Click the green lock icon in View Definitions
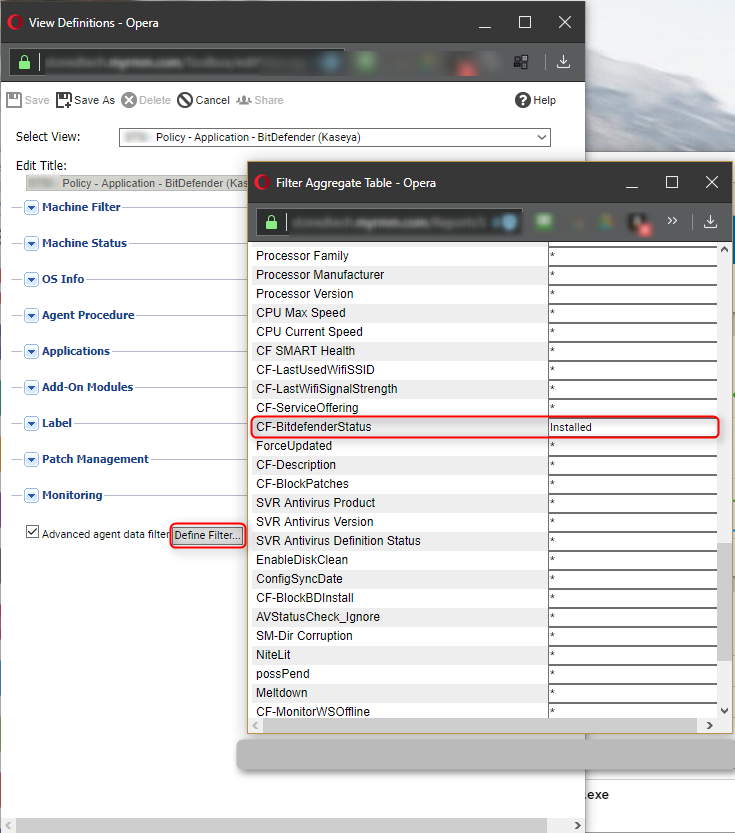The width and height of the screenshot is (735, 833). (x=24, y=62)
